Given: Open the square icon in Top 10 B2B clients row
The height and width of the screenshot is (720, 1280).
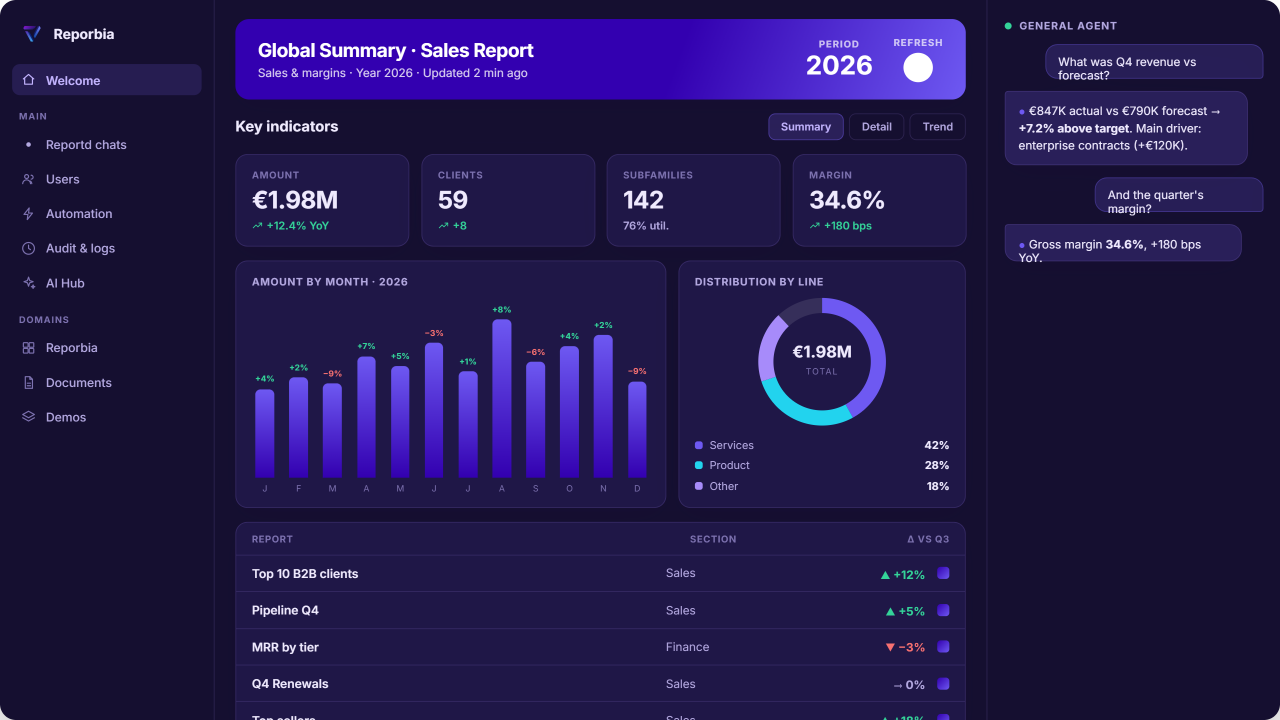Looking at the screenshot, I should point(943,573).
